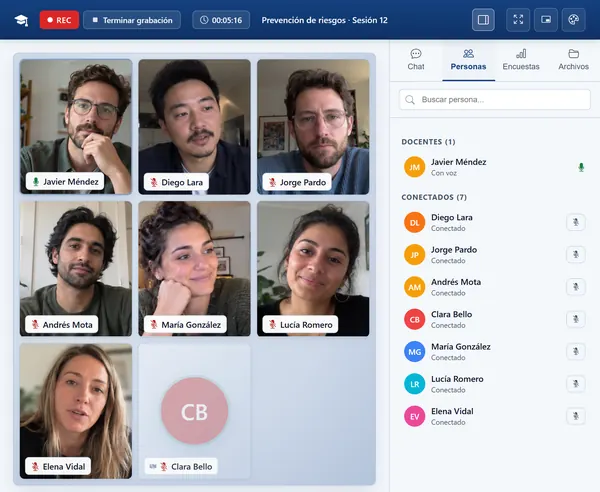Select Jorge Pardo's video tile
The height and width of the screenshot is (492, 600).
313,127
